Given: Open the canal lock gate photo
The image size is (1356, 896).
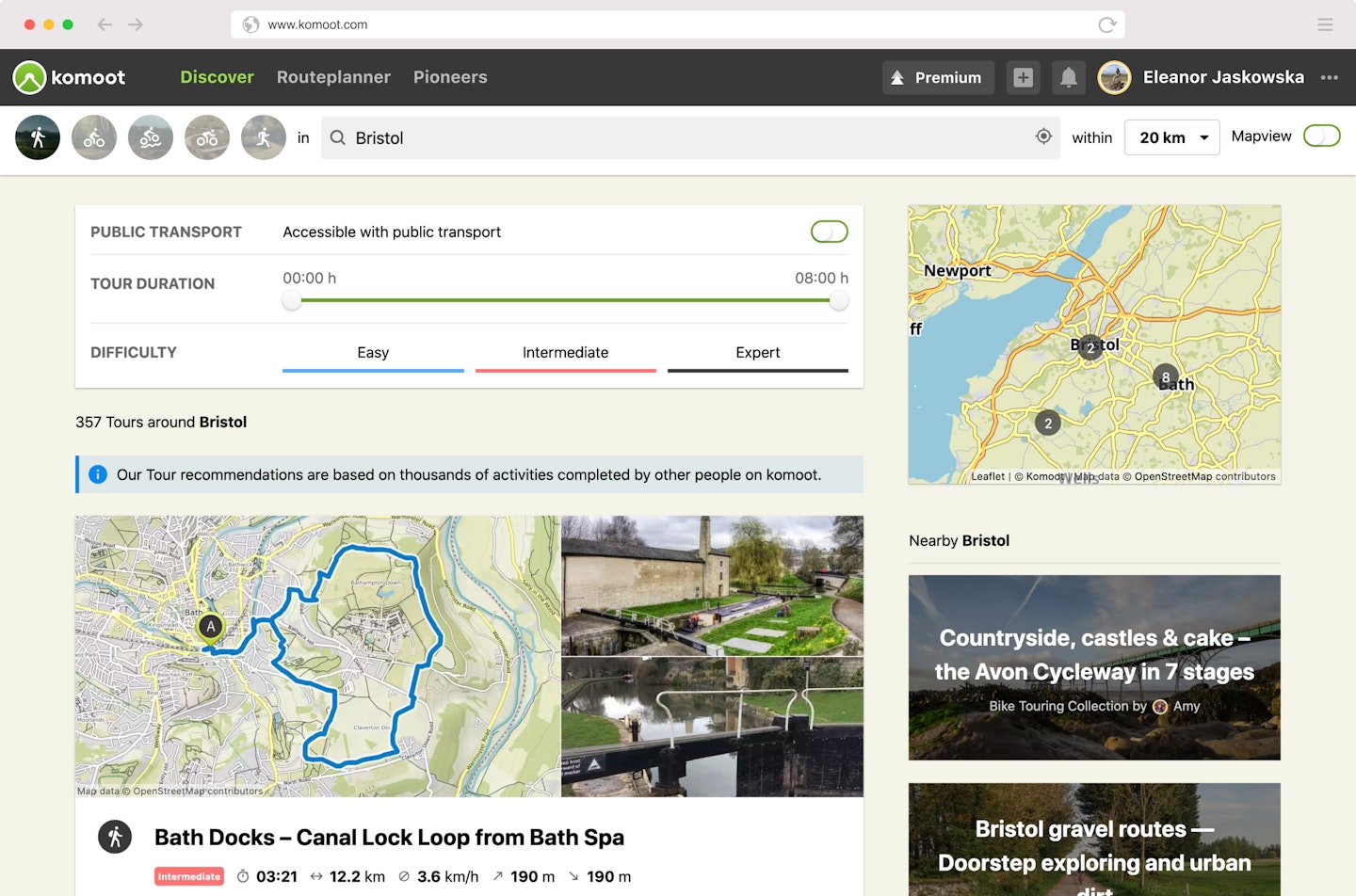Looking at the screenshot, I should (x=712, y=728).
